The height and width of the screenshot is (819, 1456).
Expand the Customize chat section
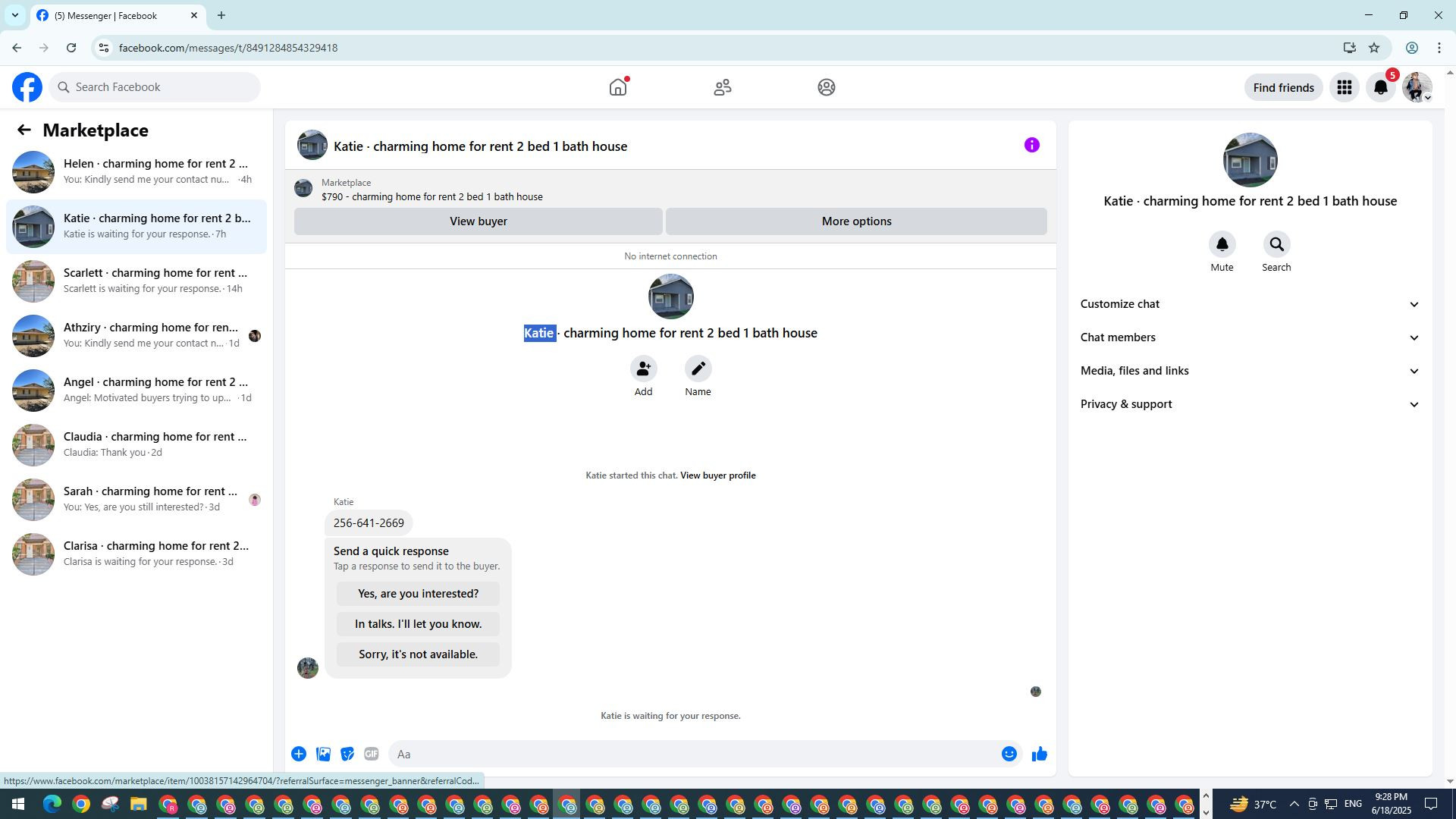coord(1250,304)
